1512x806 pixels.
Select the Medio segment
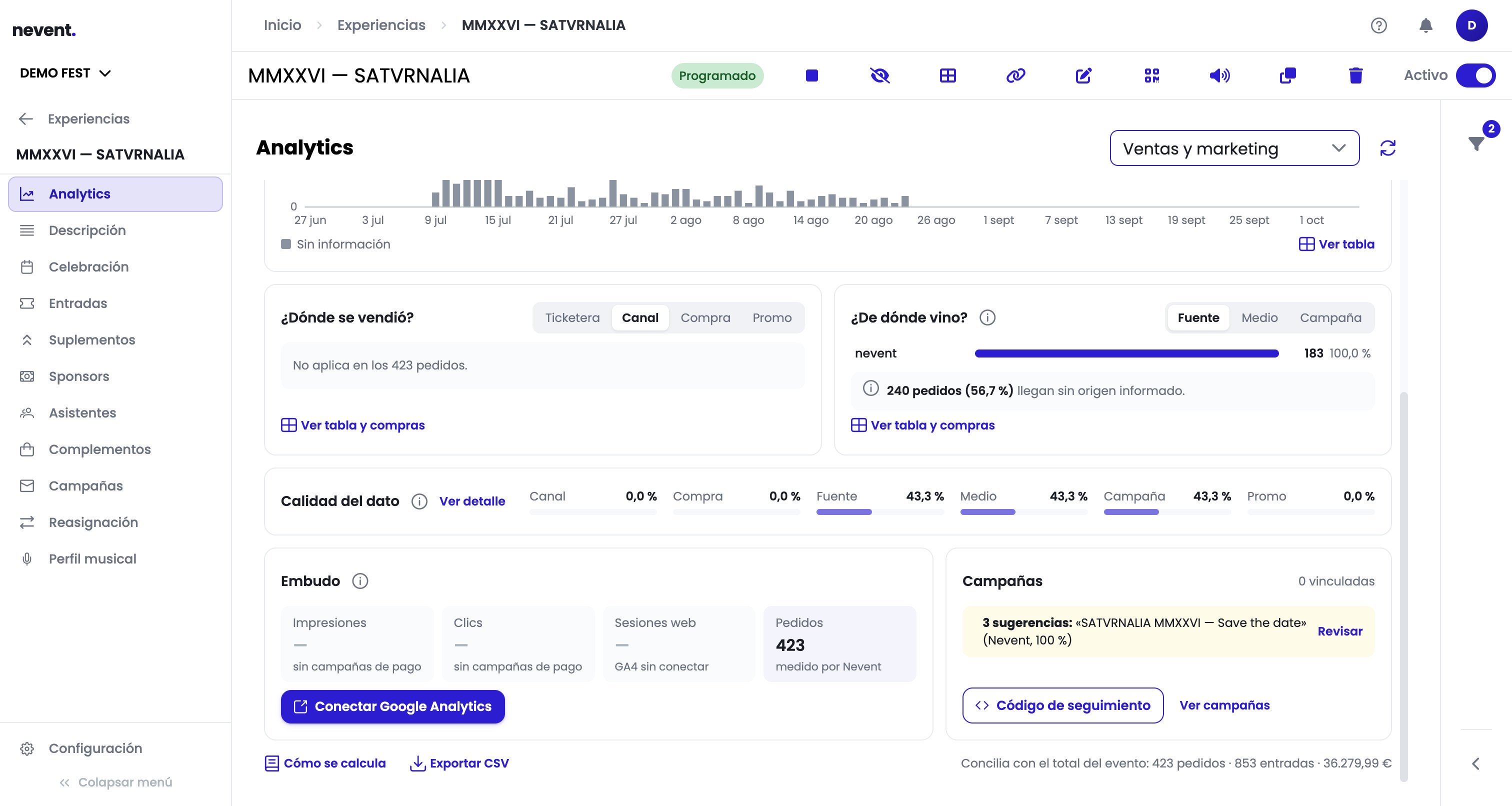(x=1259, y=317)
